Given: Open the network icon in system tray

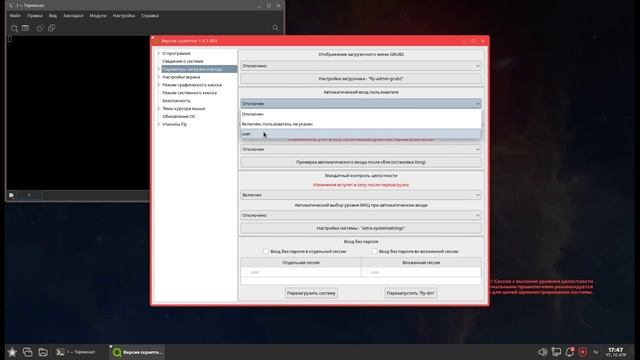Looking at the screenshot, I should click(x=556, y=352).
